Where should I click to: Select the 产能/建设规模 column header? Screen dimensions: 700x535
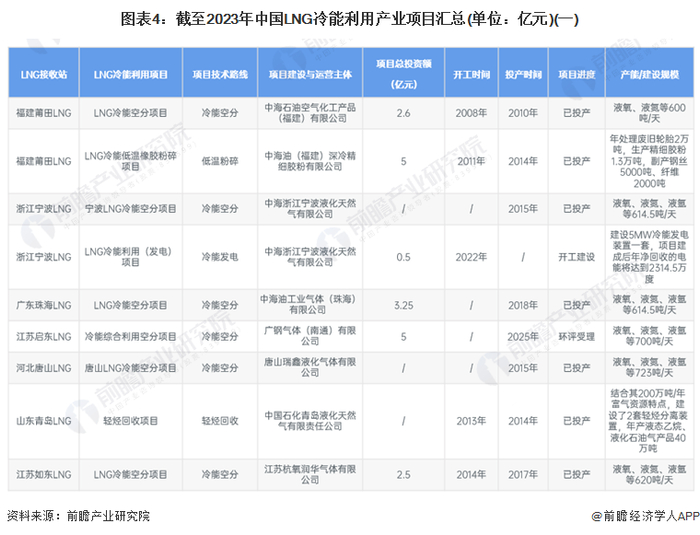[x=650, y=74]
